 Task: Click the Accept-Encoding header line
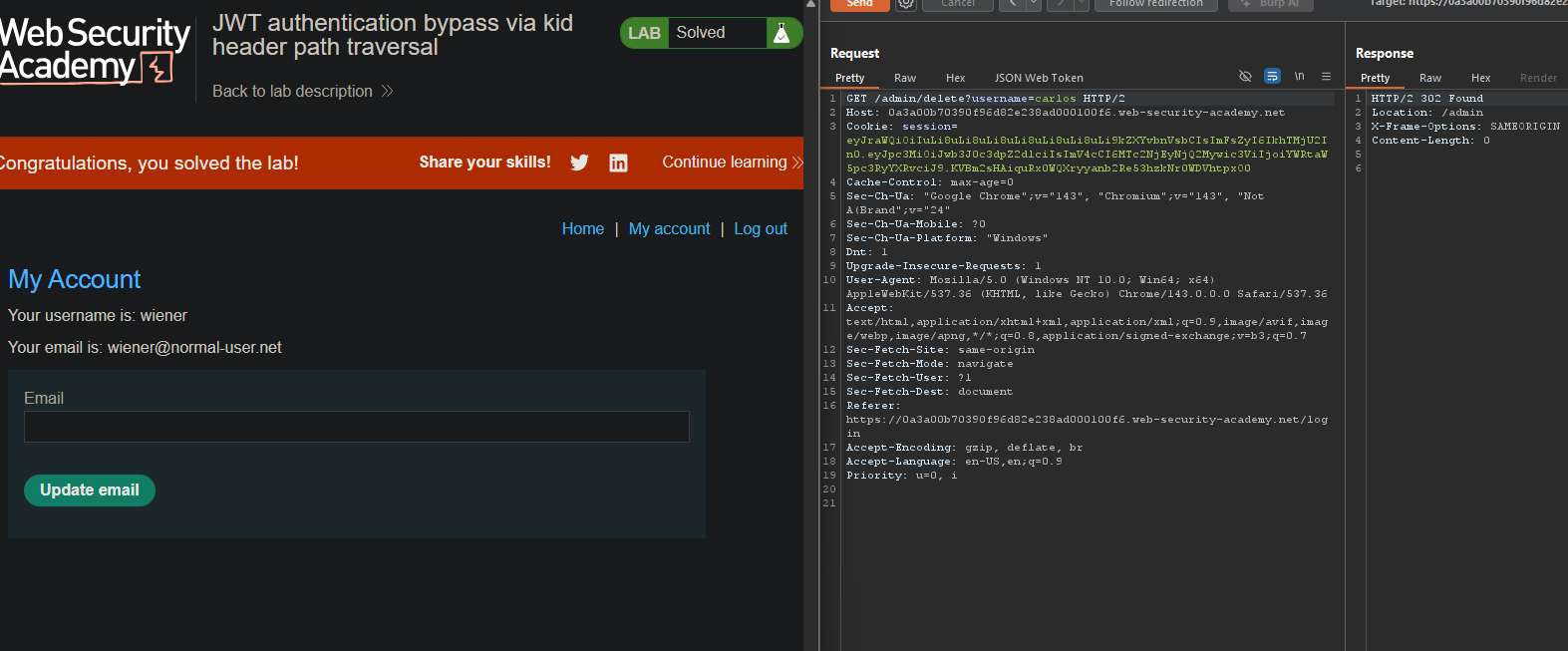pyautogui.click(x=964, y=448)
